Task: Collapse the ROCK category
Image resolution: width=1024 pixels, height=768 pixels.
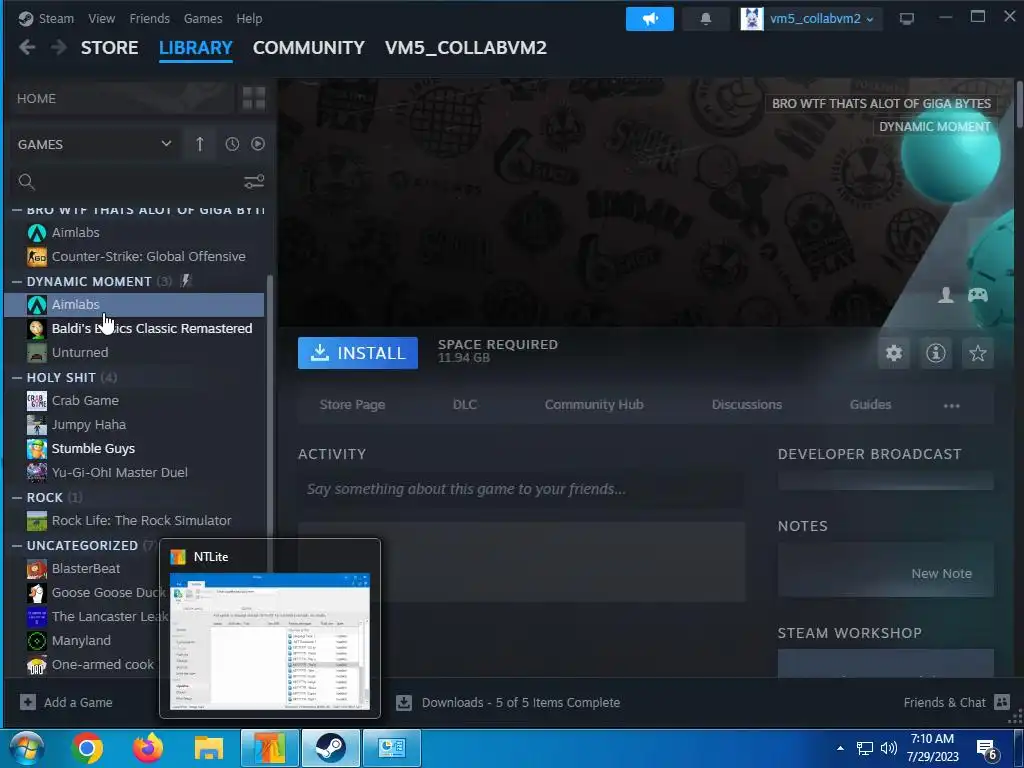Action: 17,498
